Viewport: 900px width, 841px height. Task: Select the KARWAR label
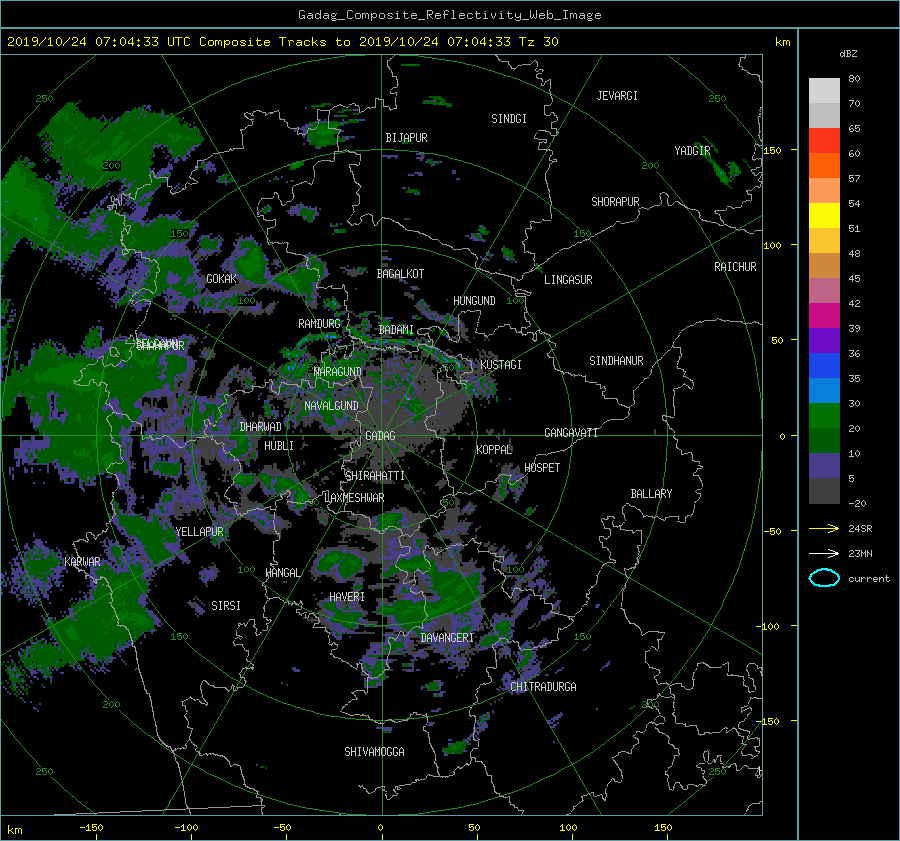coord(83,562)
